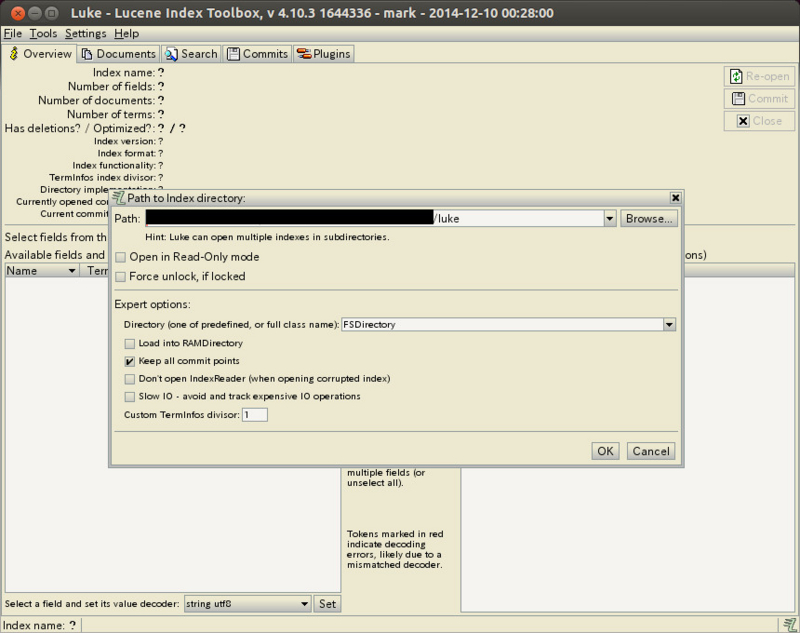Click the Luke icon in status bar
The image size is (800, 633).
tap(790, 625)
